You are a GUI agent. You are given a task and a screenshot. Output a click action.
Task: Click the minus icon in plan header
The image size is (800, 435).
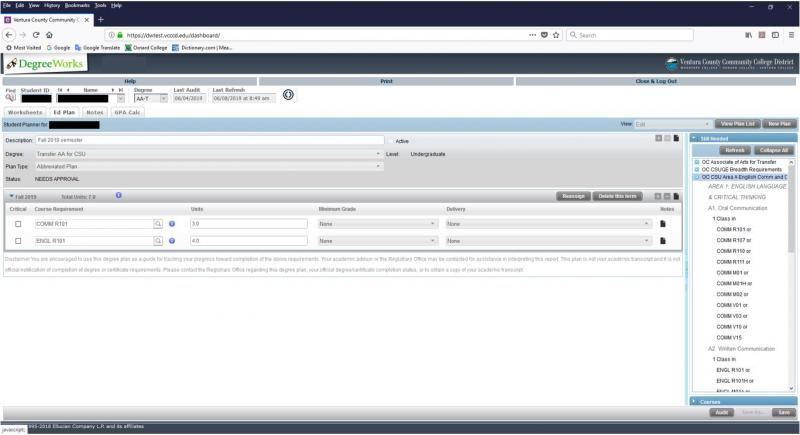(x=667, y=138)
